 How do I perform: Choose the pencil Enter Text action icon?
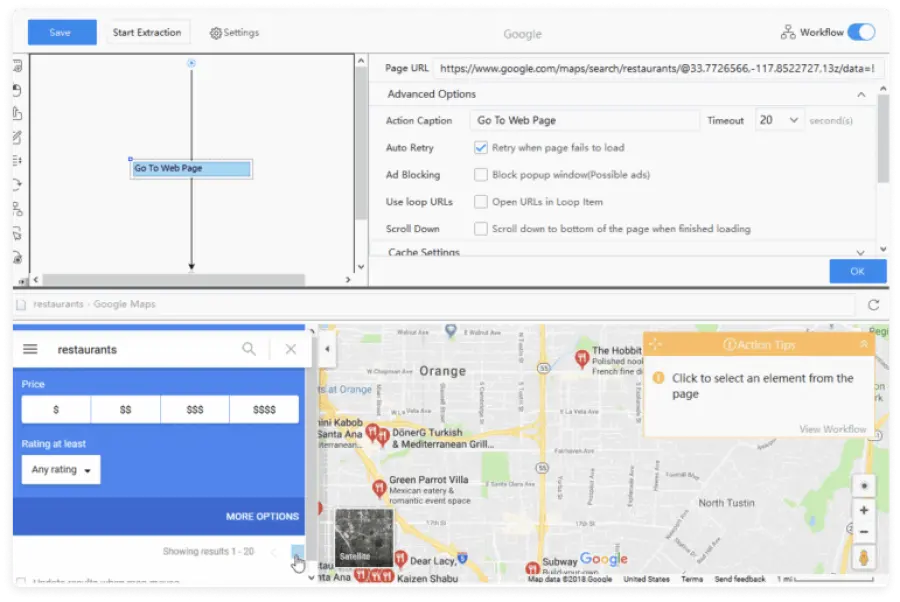(18, 138)
